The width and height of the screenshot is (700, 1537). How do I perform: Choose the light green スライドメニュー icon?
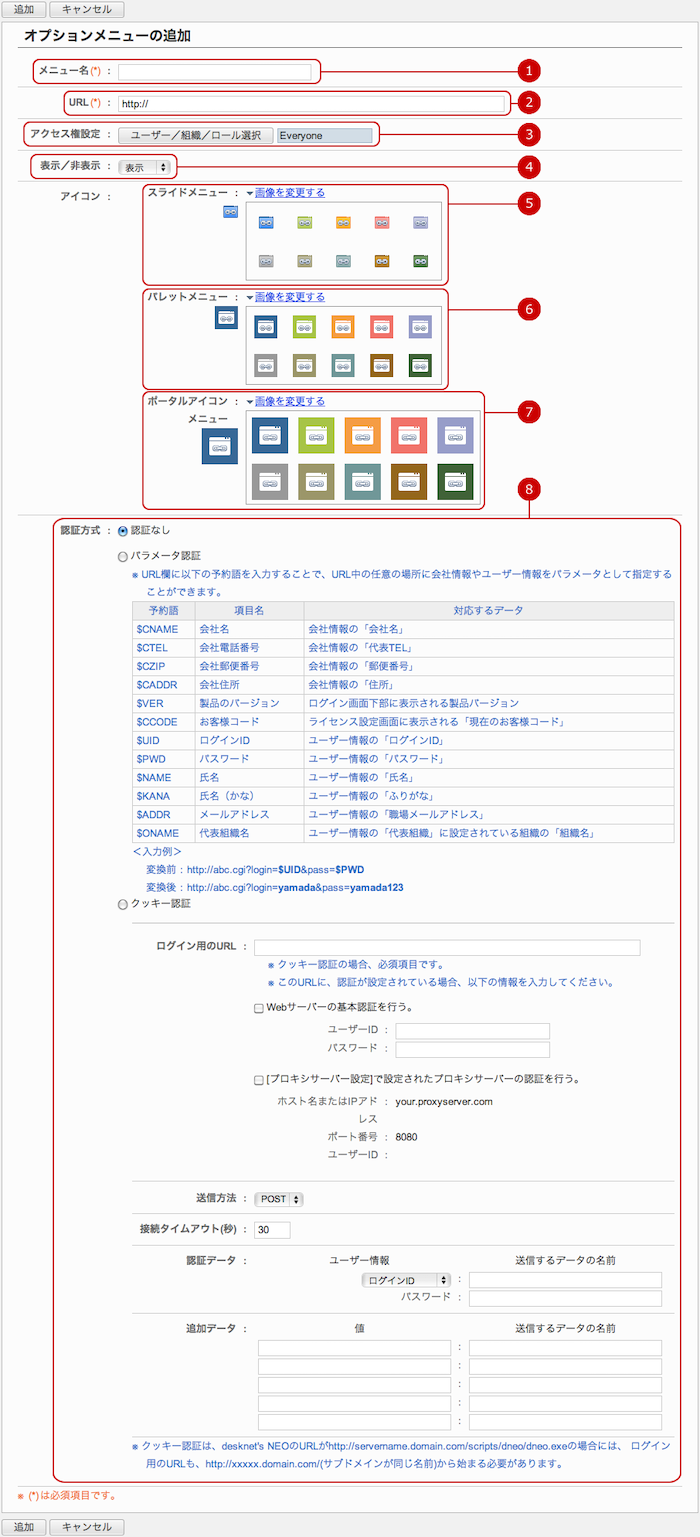tap(305, 223)
